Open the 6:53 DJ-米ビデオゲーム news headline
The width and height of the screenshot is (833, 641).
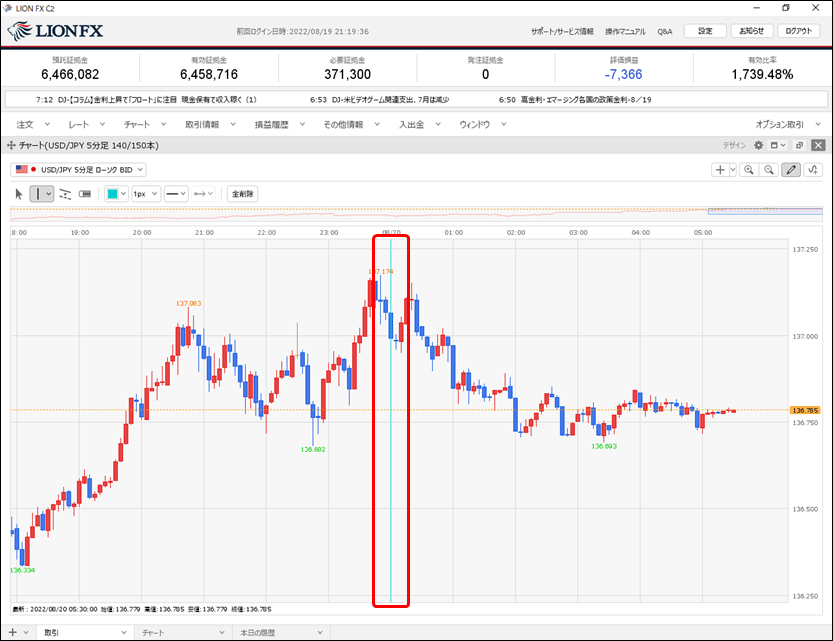(379, 99)
